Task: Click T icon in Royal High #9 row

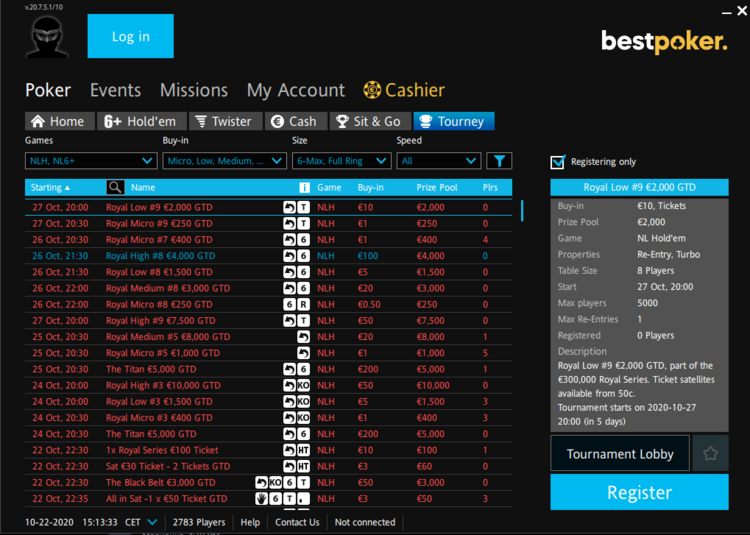Action: [303, 320]
